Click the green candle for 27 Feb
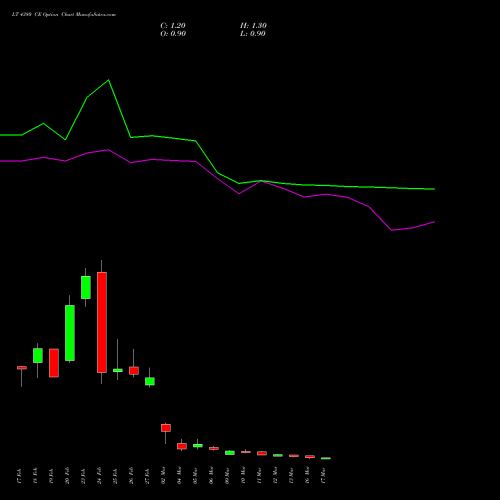The image size is (500, 500). point(150,381)
